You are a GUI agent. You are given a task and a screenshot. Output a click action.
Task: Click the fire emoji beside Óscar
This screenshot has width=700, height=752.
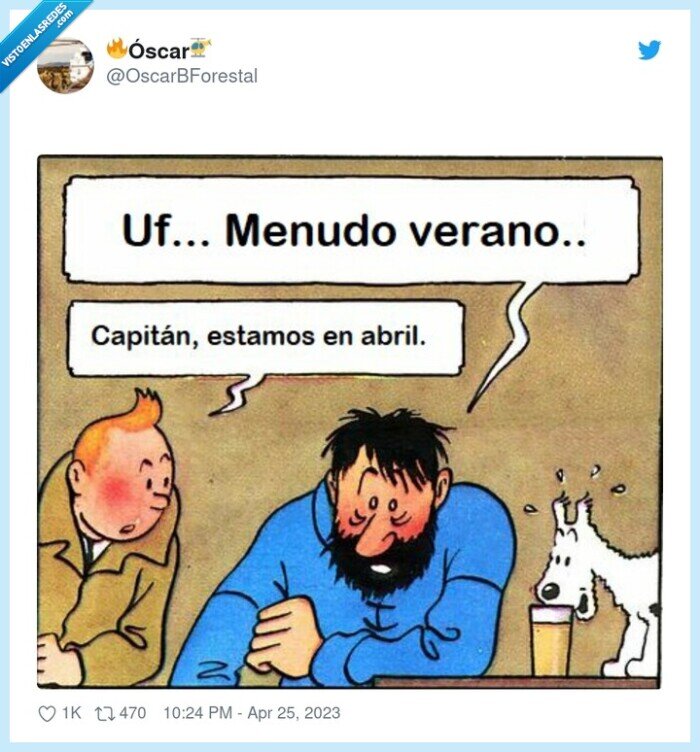pos(117,49)
